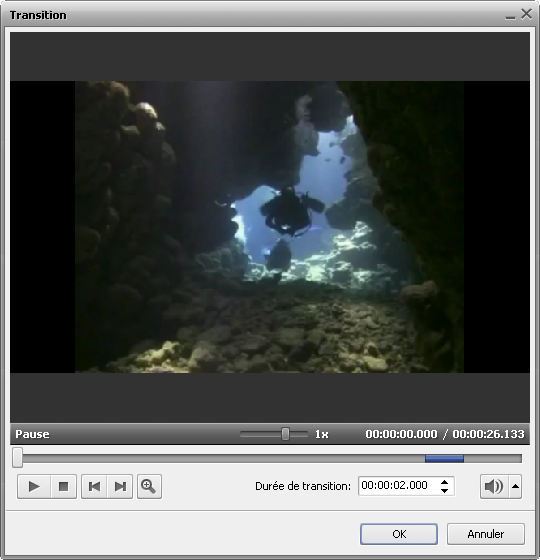Close the Transition window

tap(526, 14)
